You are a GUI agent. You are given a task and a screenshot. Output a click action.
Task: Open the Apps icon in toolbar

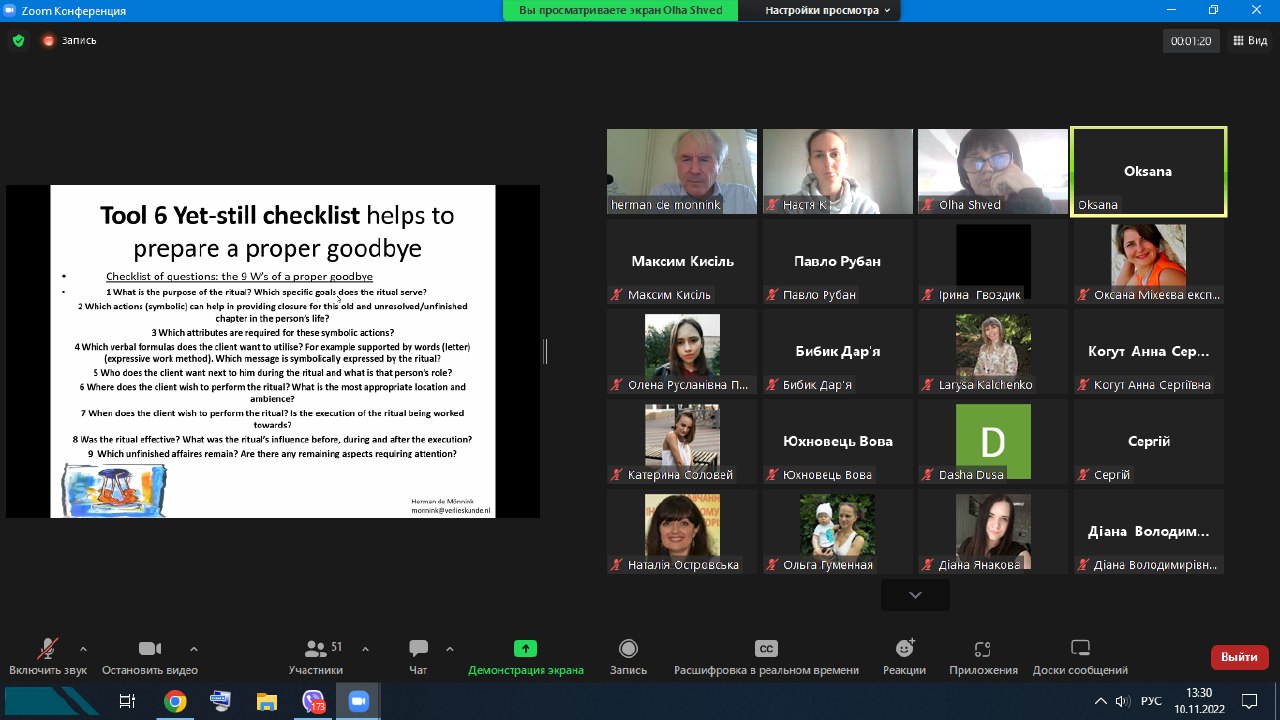[x=982, y=649]
